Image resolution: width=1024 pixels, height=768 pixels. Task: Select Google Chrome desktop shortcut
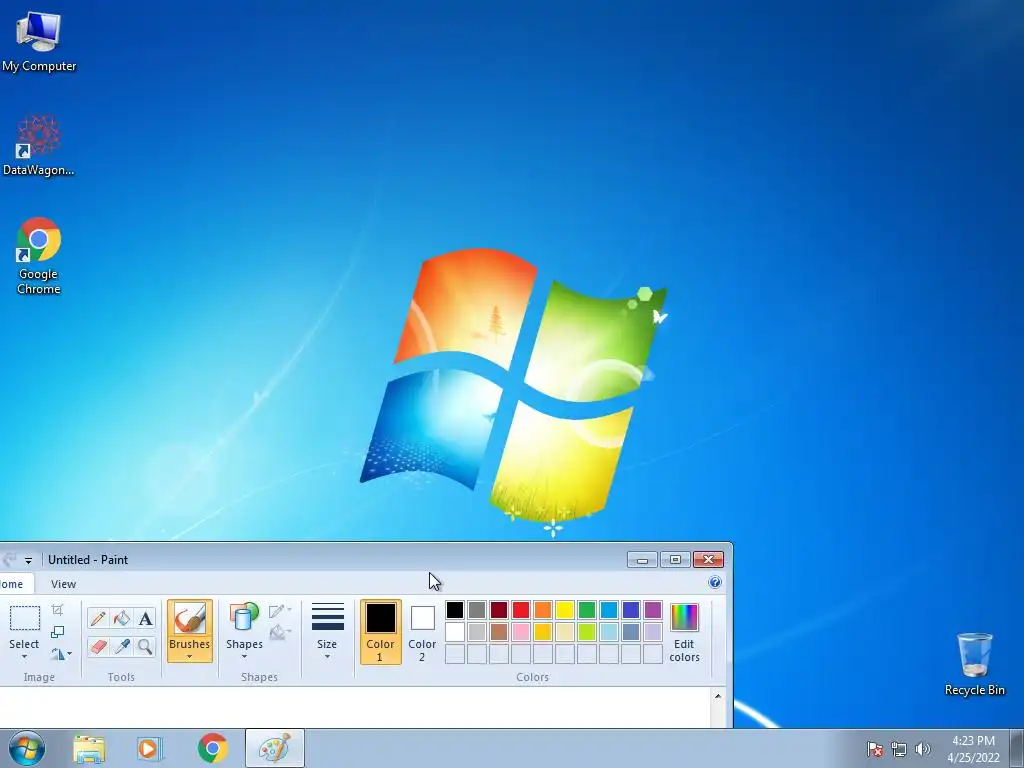tap(39, 256)
